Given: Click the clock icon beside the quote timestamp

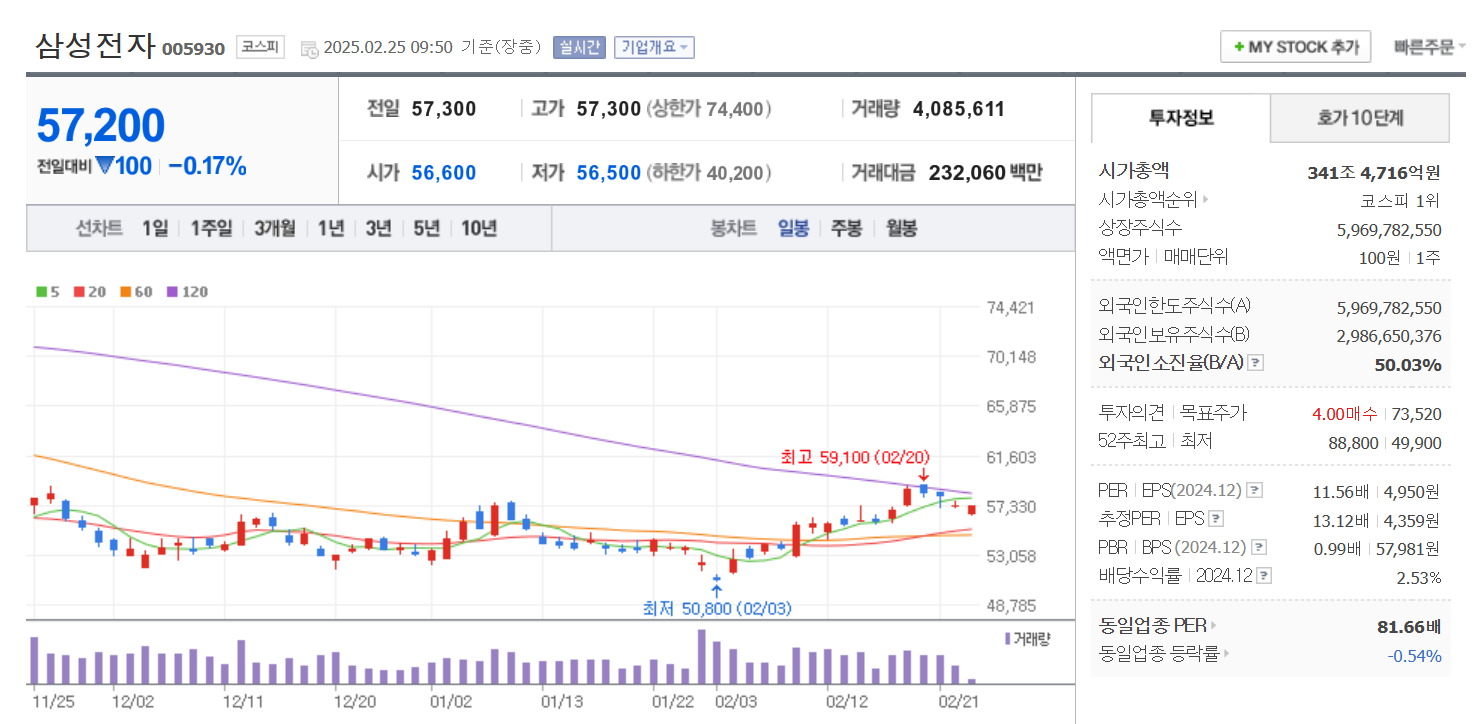Looking at the screenshot, I should (x=310, y=48).
